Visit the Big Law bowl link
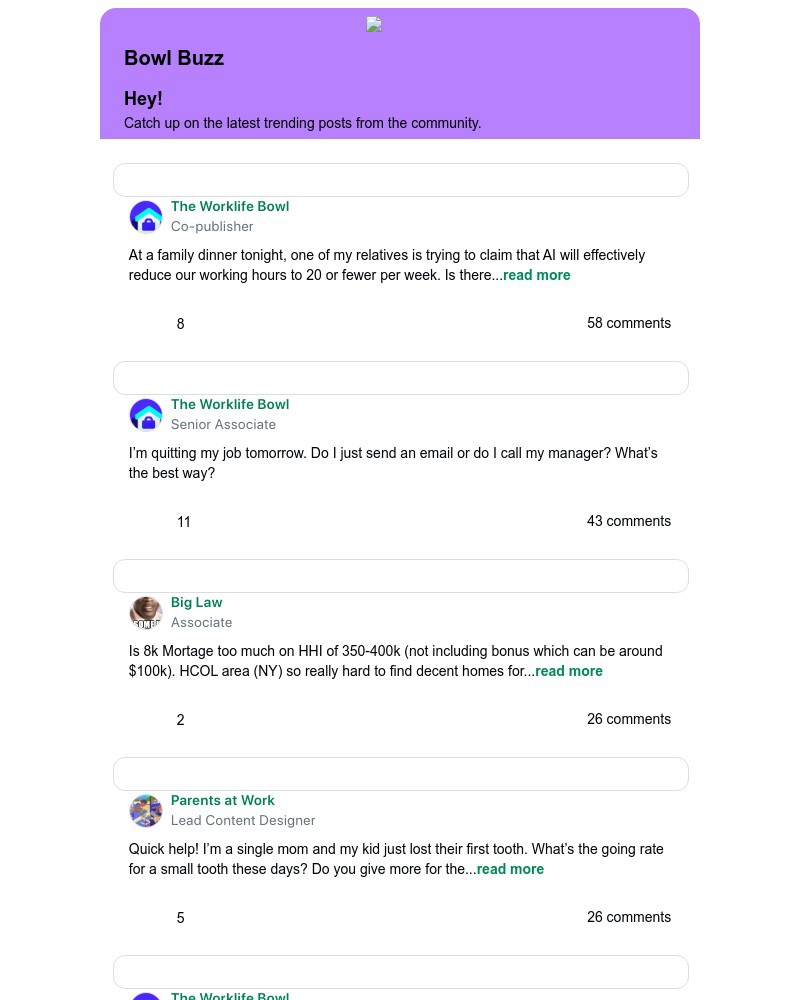The width and height of the screenshot is (800, 1000). 197,603
